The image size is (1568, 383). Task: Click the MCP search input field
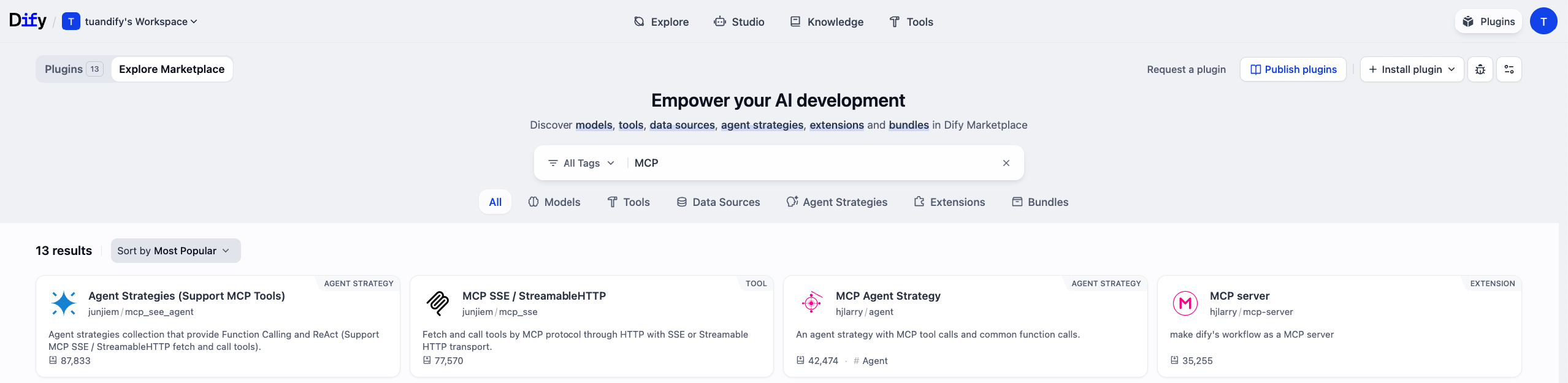[x=809, y=163]
